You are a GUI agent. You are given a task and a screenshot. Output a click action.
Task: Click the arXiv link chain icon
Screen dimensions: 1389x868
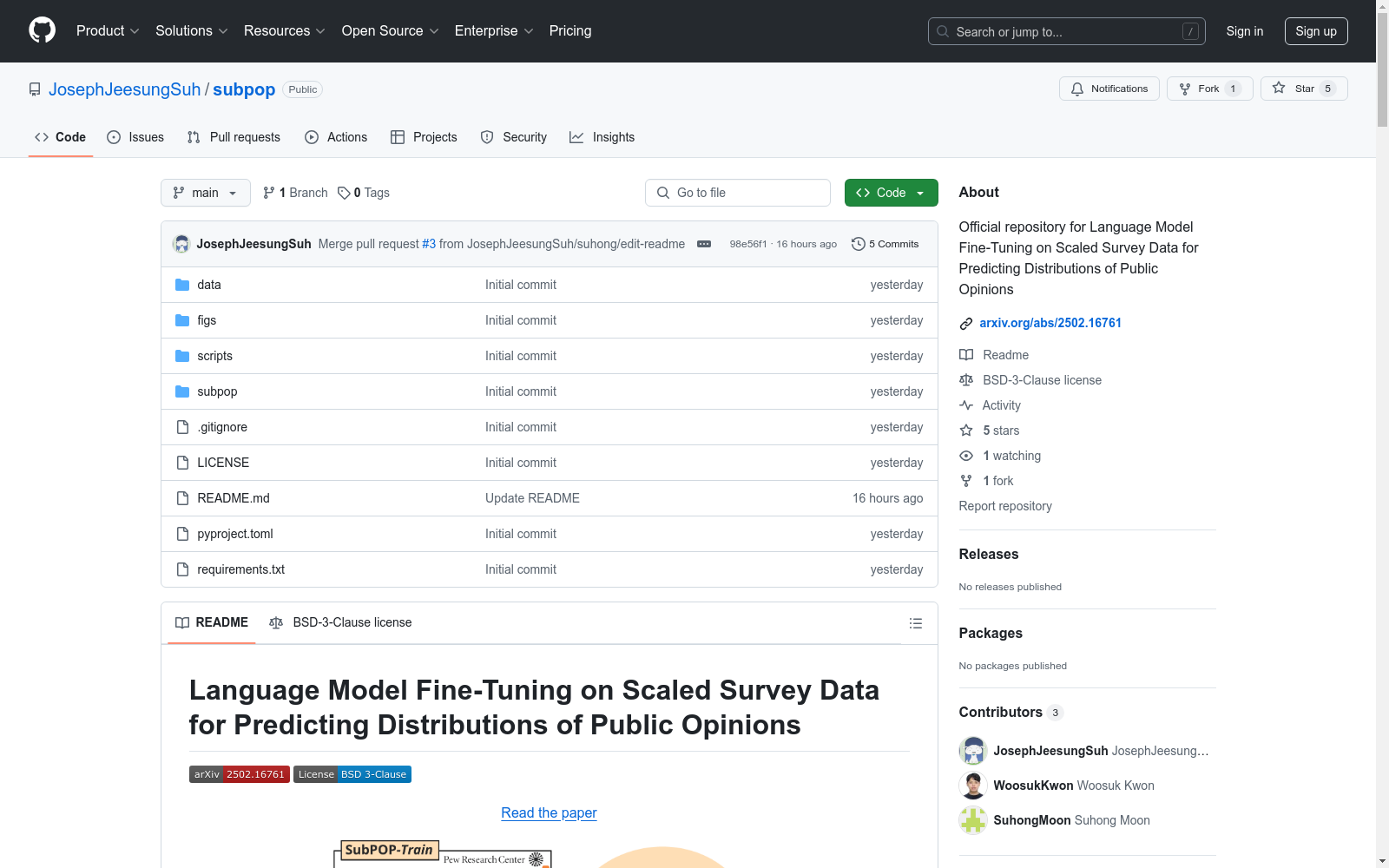(966, 324)
